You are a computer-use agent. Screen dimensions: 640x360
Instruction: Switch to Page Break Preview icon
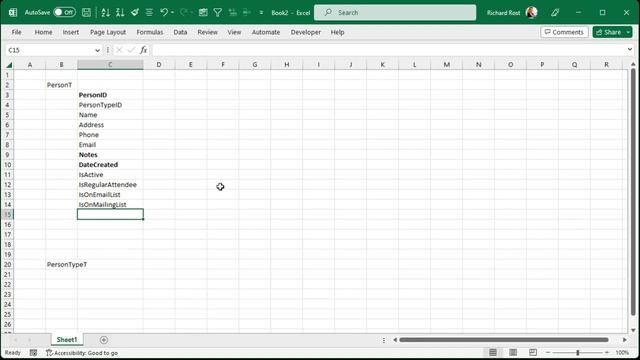pos(533,352)
